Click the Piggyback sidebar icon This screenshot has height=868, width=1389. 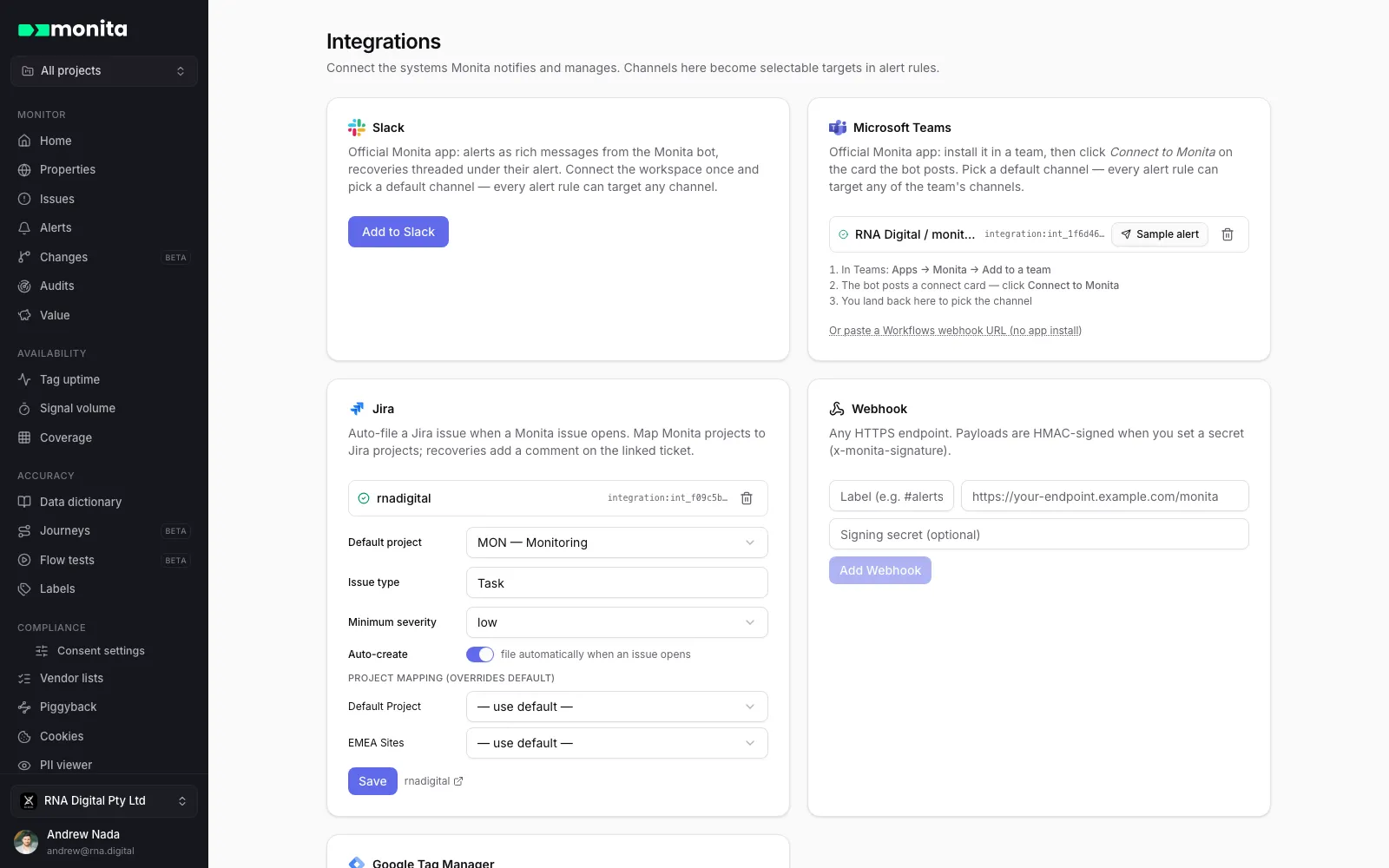click(x=24, y=707)
